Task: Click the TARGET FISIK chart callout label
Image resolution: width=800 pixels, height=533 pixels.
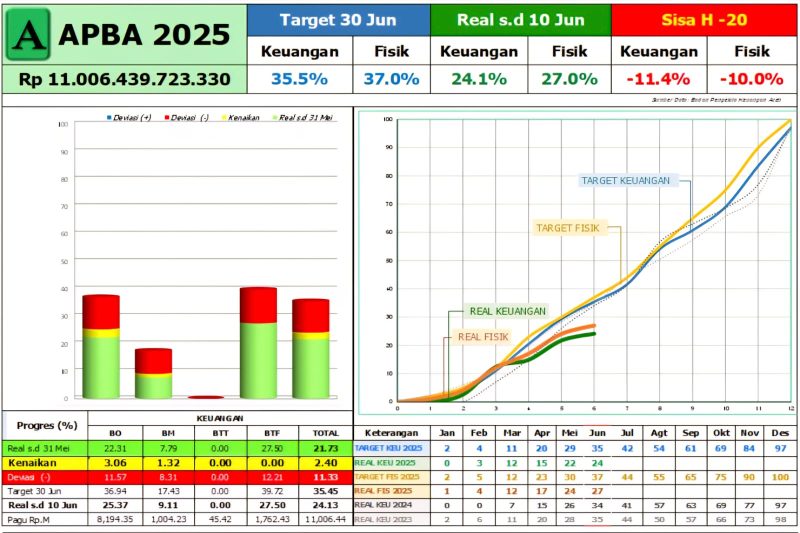Action: pos(568,228)
